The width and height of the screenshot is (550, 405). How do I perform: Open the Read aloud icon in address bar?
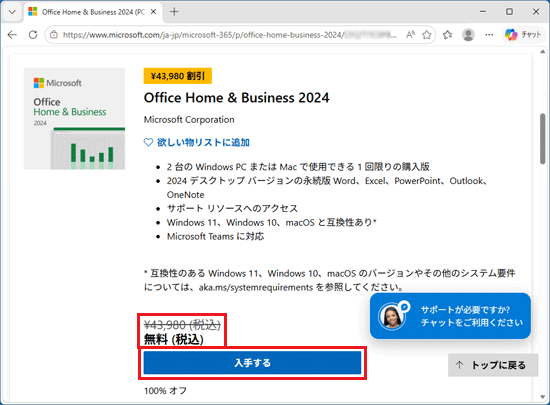click(x=410, y=35)
